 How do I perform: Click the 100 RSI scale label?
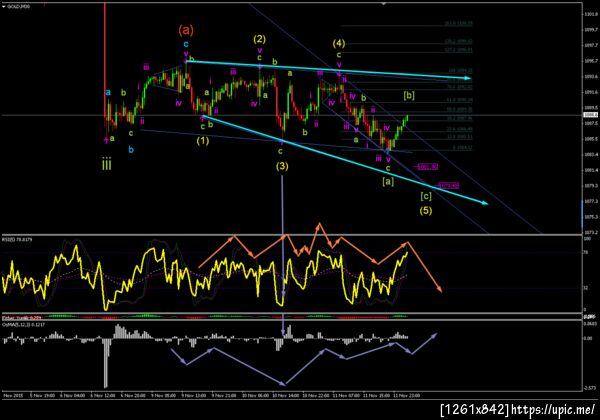pos(587,239)
